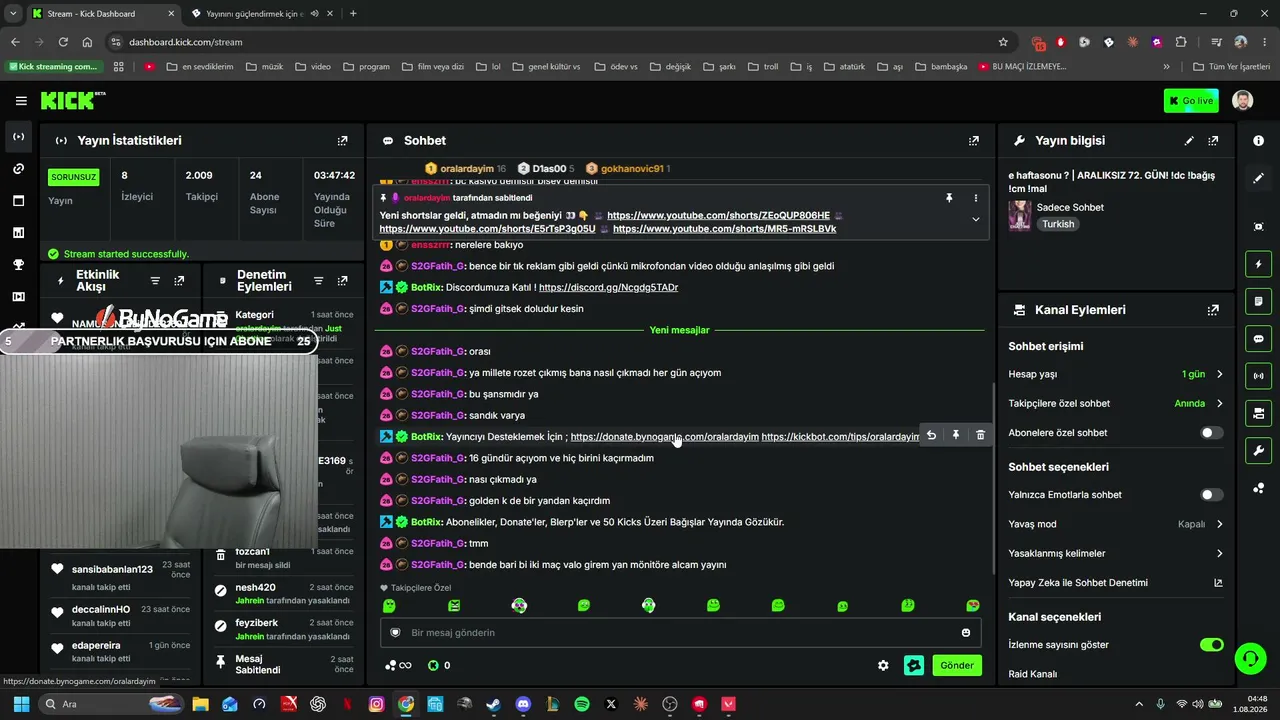
Task: Open Spotify from the taskbar
Action: coord(582,704)
